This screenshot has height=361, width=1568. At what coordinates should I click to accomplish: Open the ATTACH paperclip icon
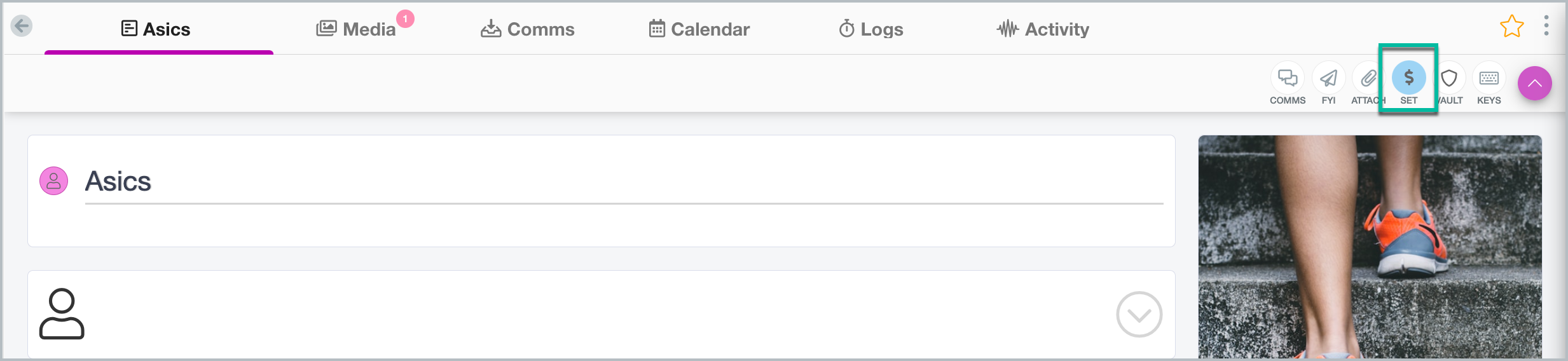point(1368,78)
